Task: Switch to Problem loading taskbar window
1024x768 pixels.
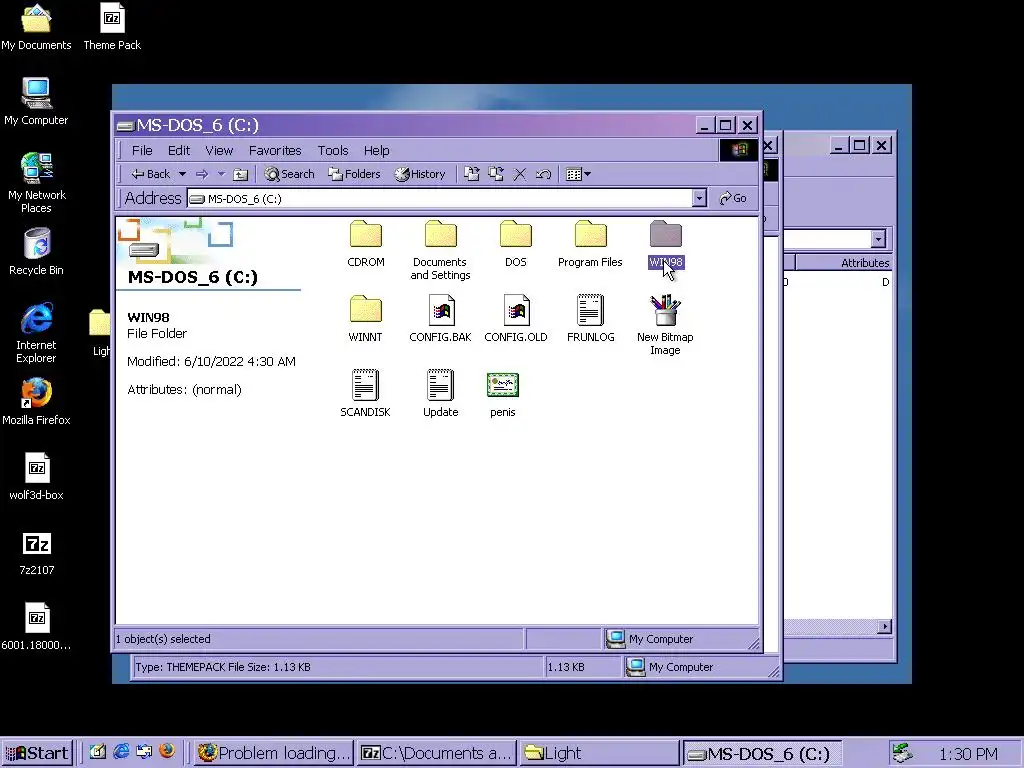Action: point(273,753)
